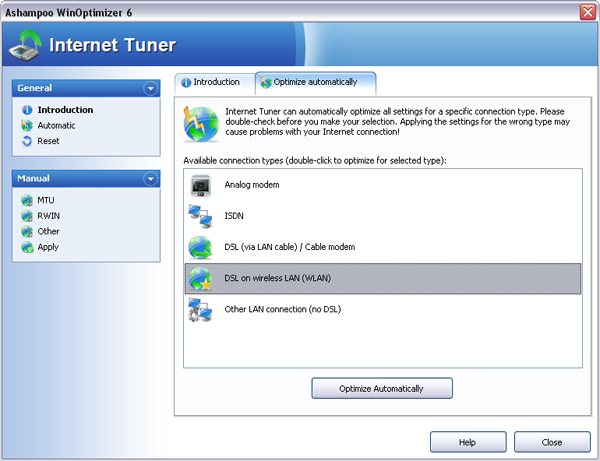Click the Other LAN connection computers icon
Viewport: 600px width, 461px height.
click(200, 310)
